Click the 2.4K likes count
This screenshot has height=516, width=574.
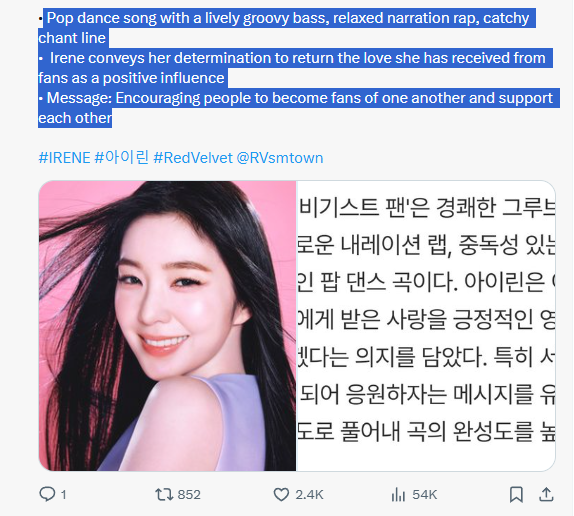[309, 495]
